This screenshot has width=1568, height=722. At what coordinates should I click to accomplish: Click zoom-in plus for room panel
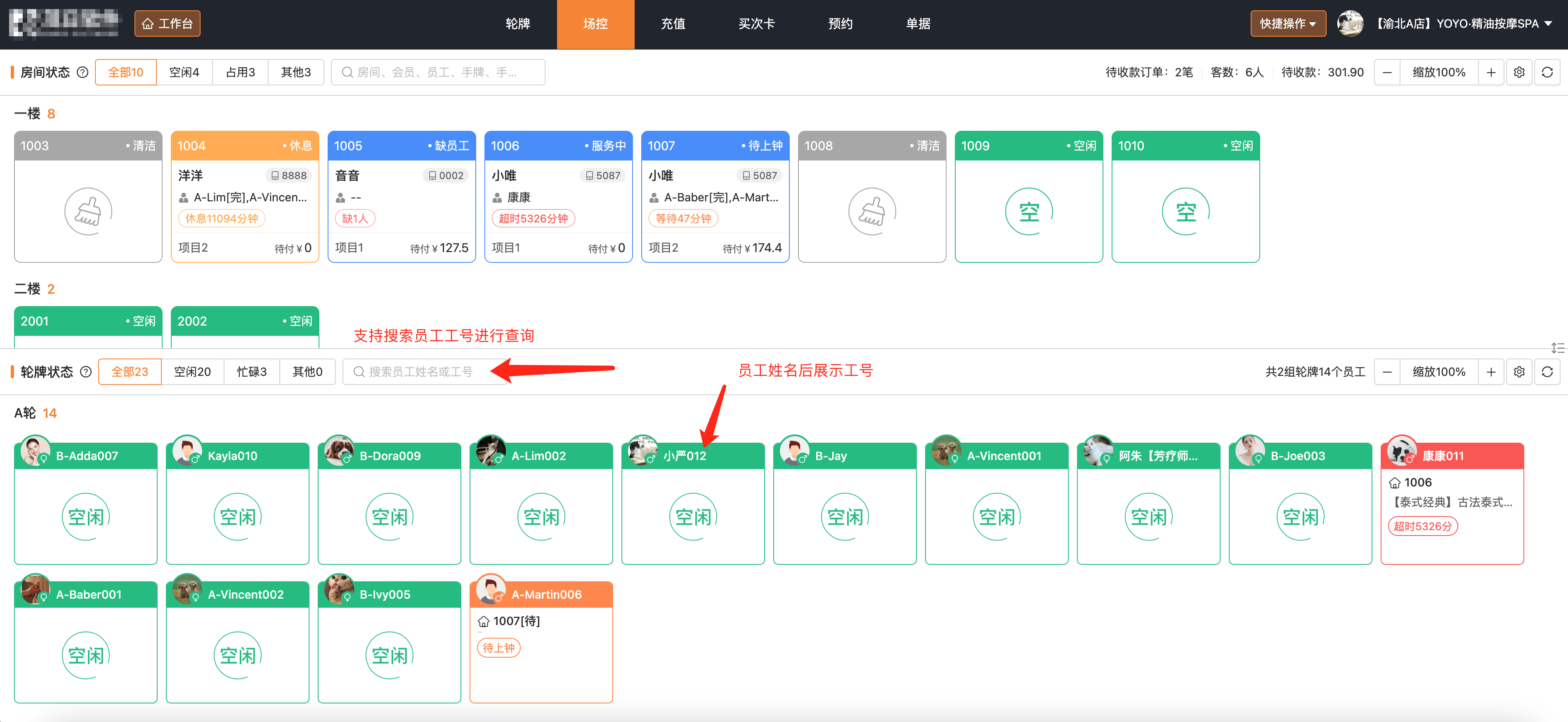(x=1491, y=73)
